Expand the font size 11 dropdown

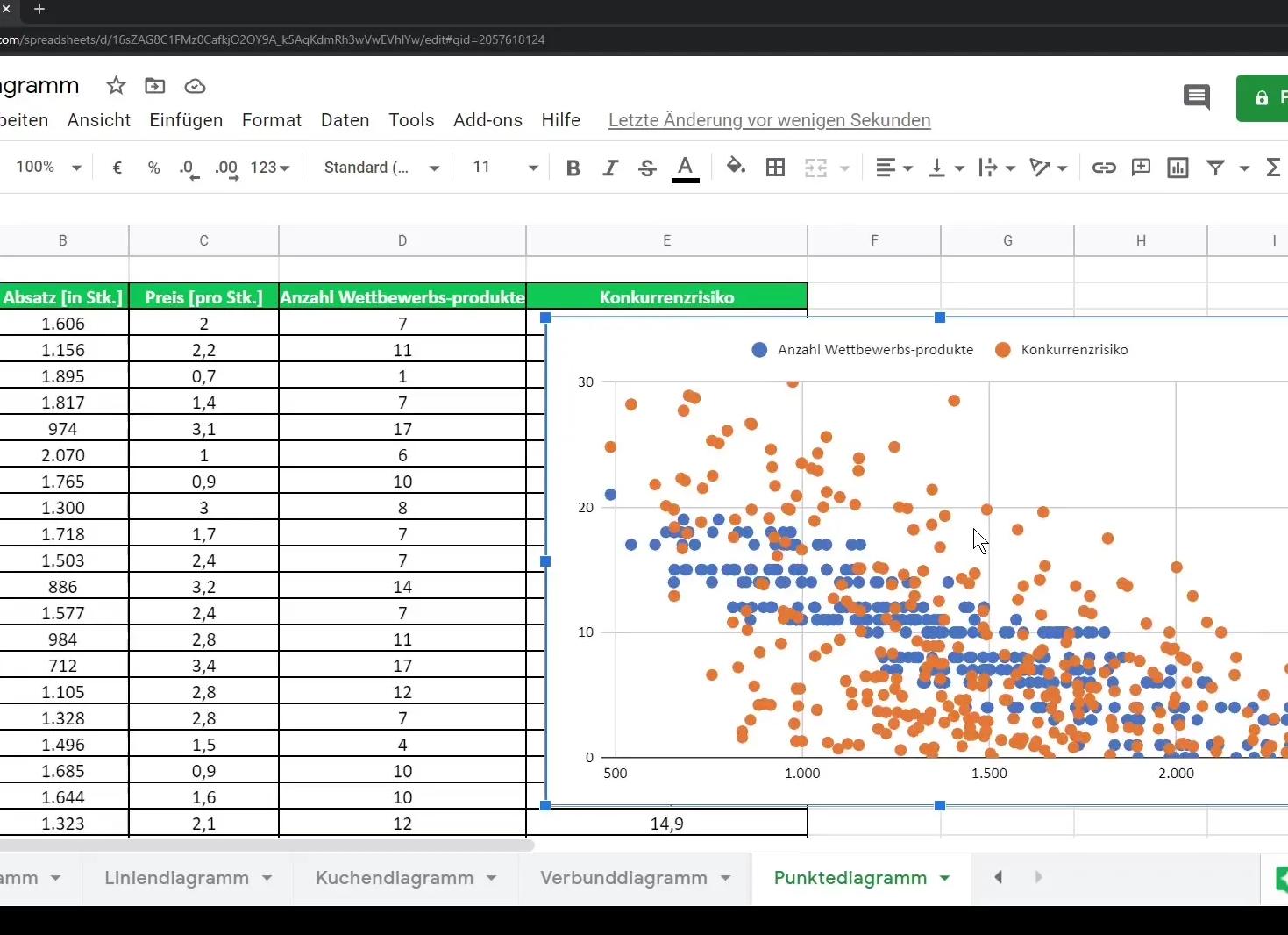point(505,168)
